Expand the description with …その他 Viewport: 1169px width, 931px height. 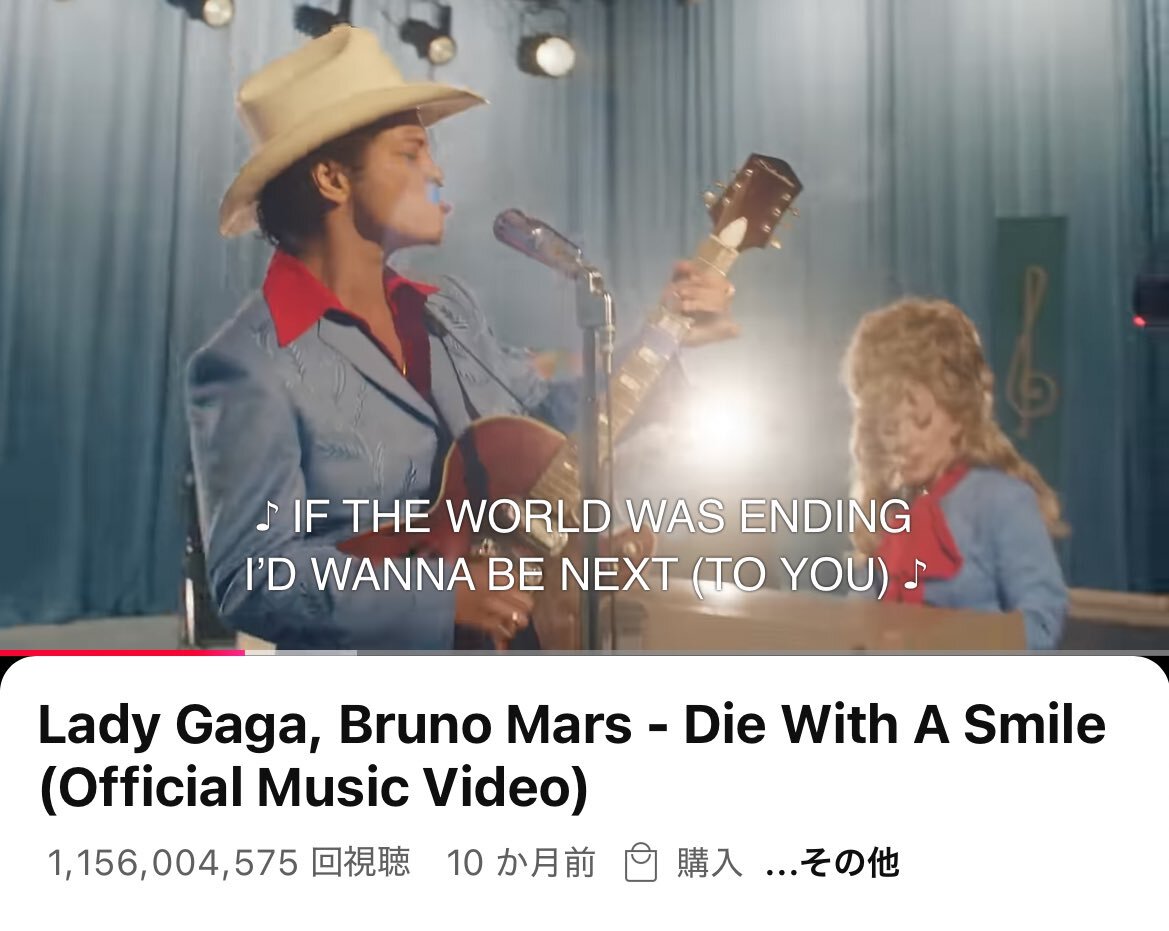pos(833,862)
